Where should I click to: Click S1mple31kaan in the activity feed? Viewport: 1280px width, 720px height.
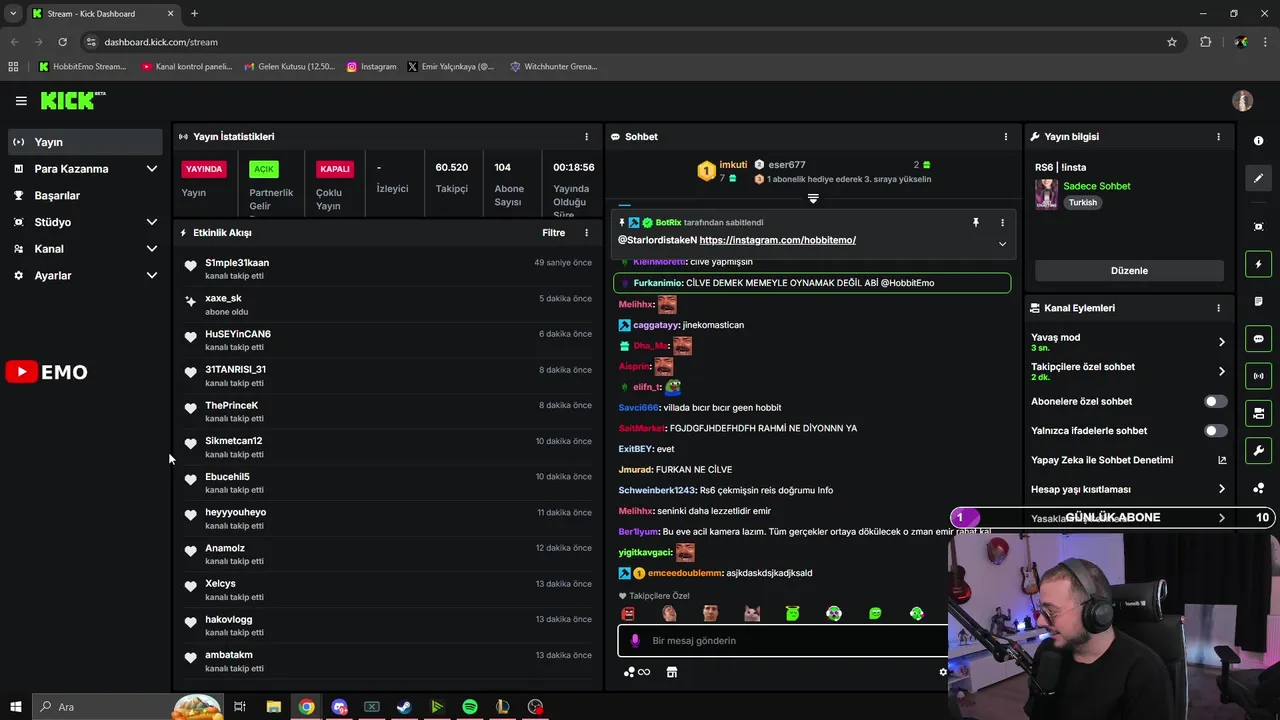[x=237, y=263]
